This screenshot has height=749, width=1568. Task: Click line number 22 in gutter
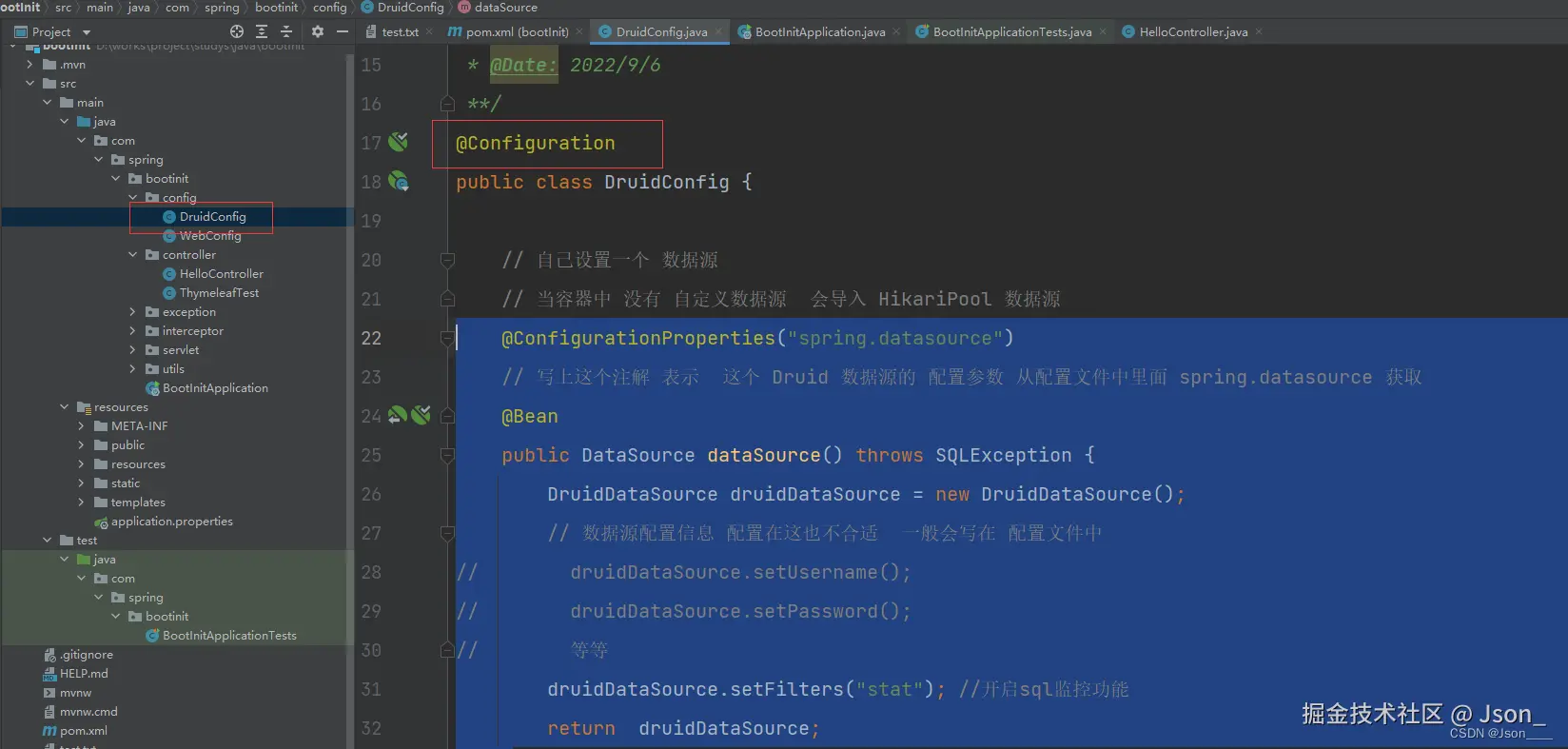click(x=371, y=338)
